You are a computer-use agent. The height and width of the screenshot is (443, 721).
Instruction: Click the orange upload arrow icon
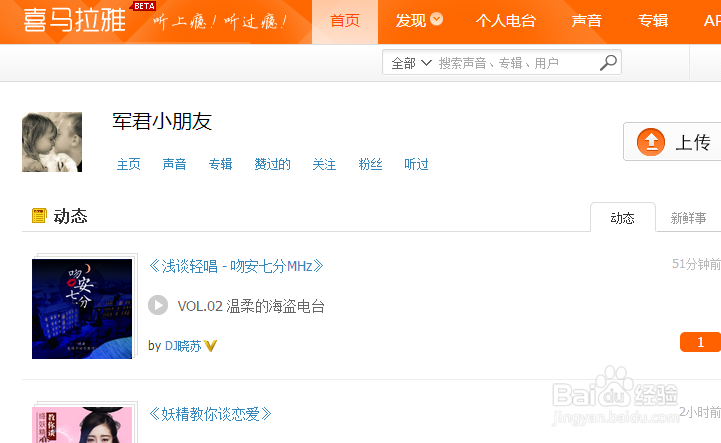651,142
